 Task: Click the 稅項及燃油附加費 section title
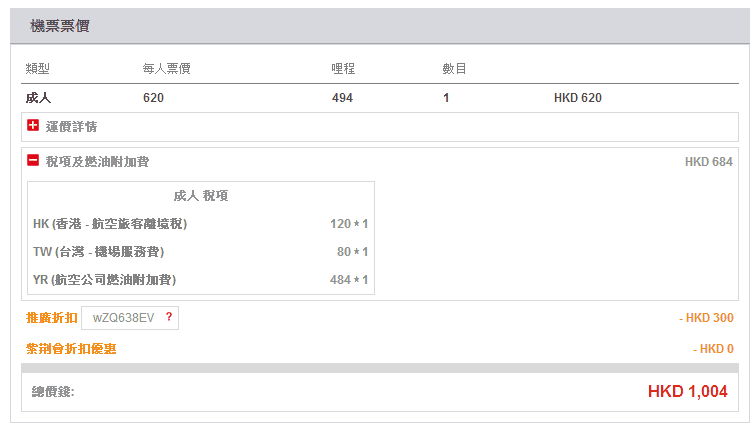97,161
